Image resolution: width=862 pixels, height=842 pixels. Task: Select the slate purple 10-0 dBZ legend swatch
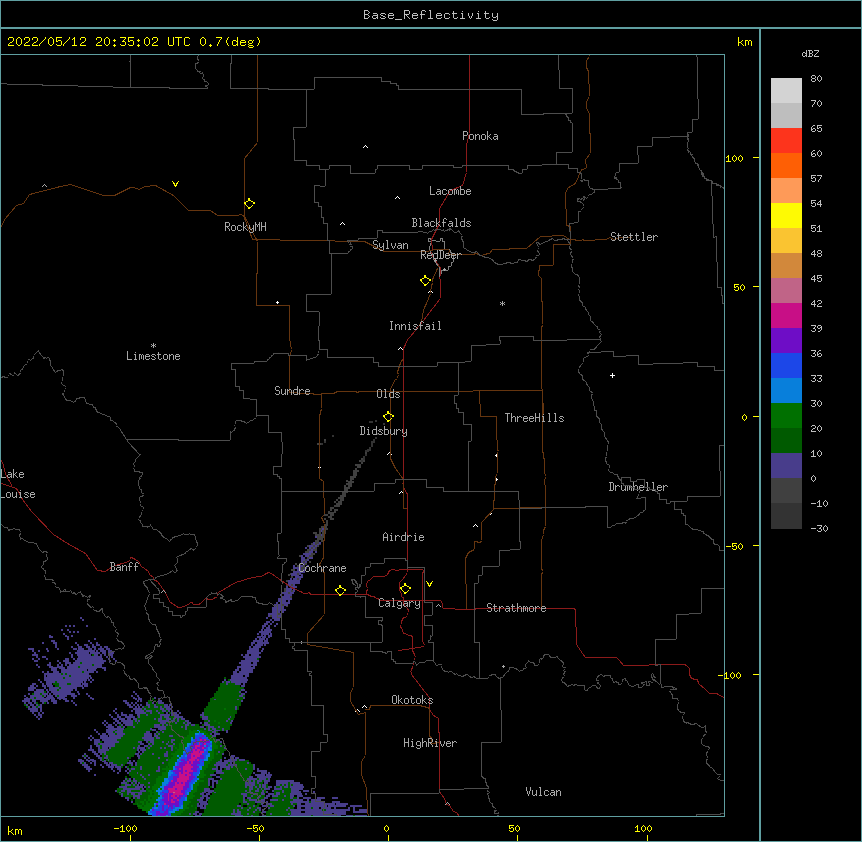coord(786,466)
